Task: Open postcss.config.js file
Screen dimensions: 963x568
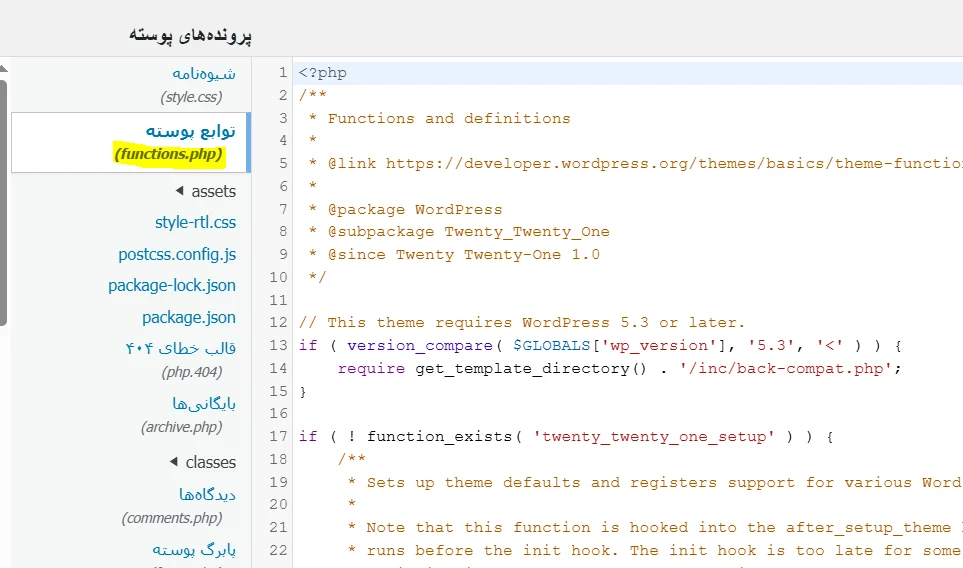Action: (177, 254)
